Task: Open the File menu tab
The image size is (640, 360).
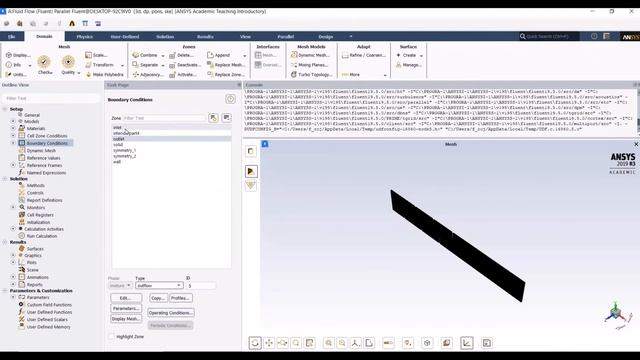Action: pyautogui.click(x=12, y=36)
